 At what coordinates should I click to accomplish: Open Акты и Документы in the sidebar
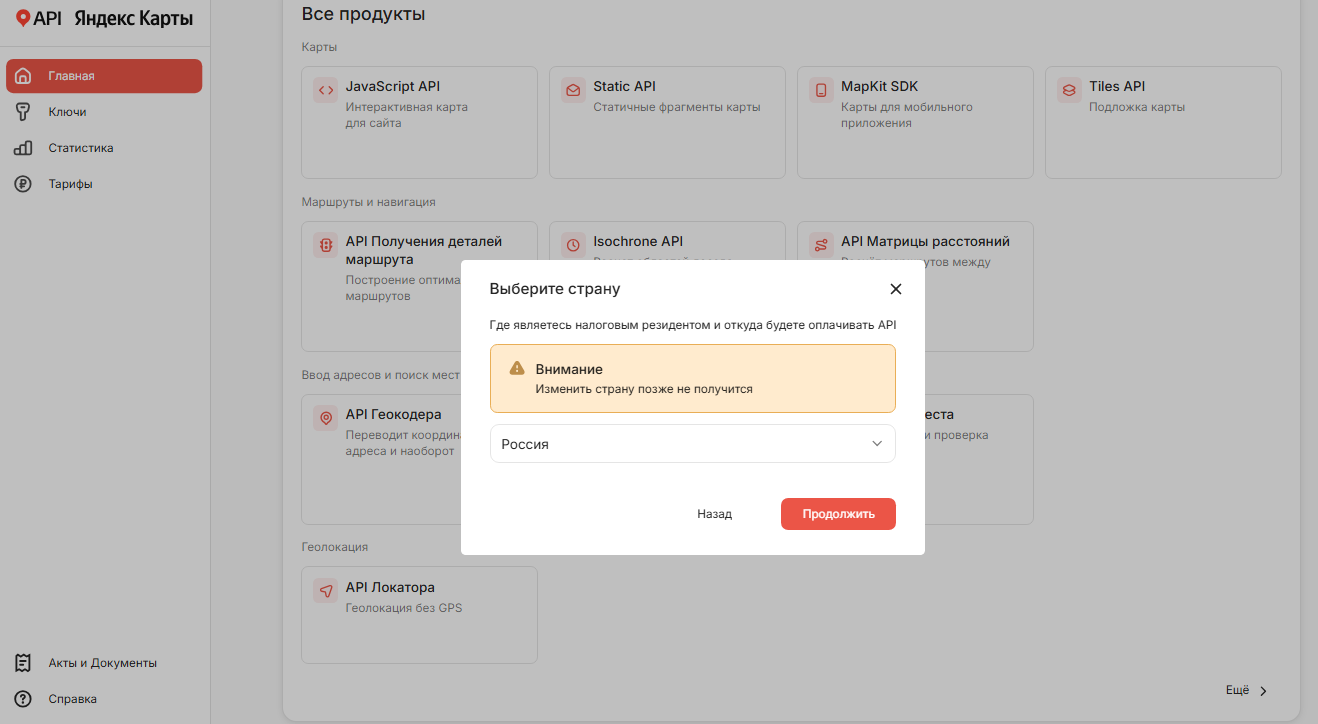click(x=104, y=663)
